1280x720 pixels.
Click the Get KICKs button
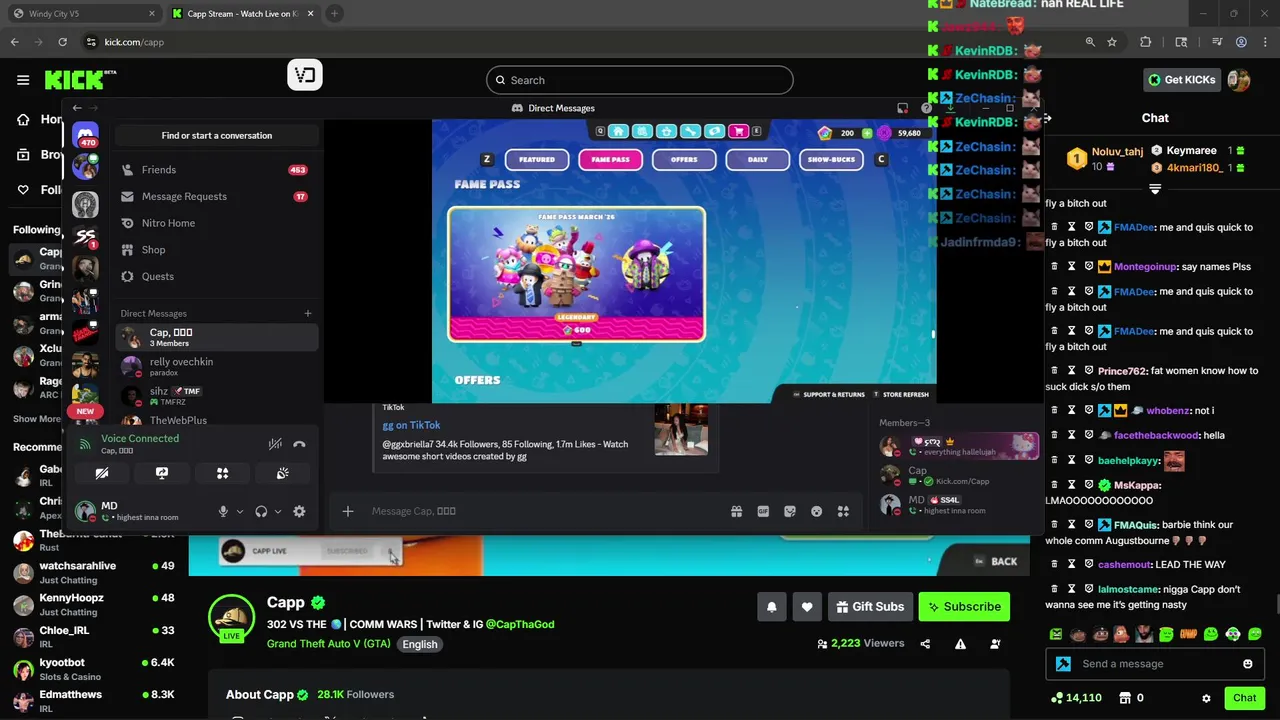tap(1181, 80)
